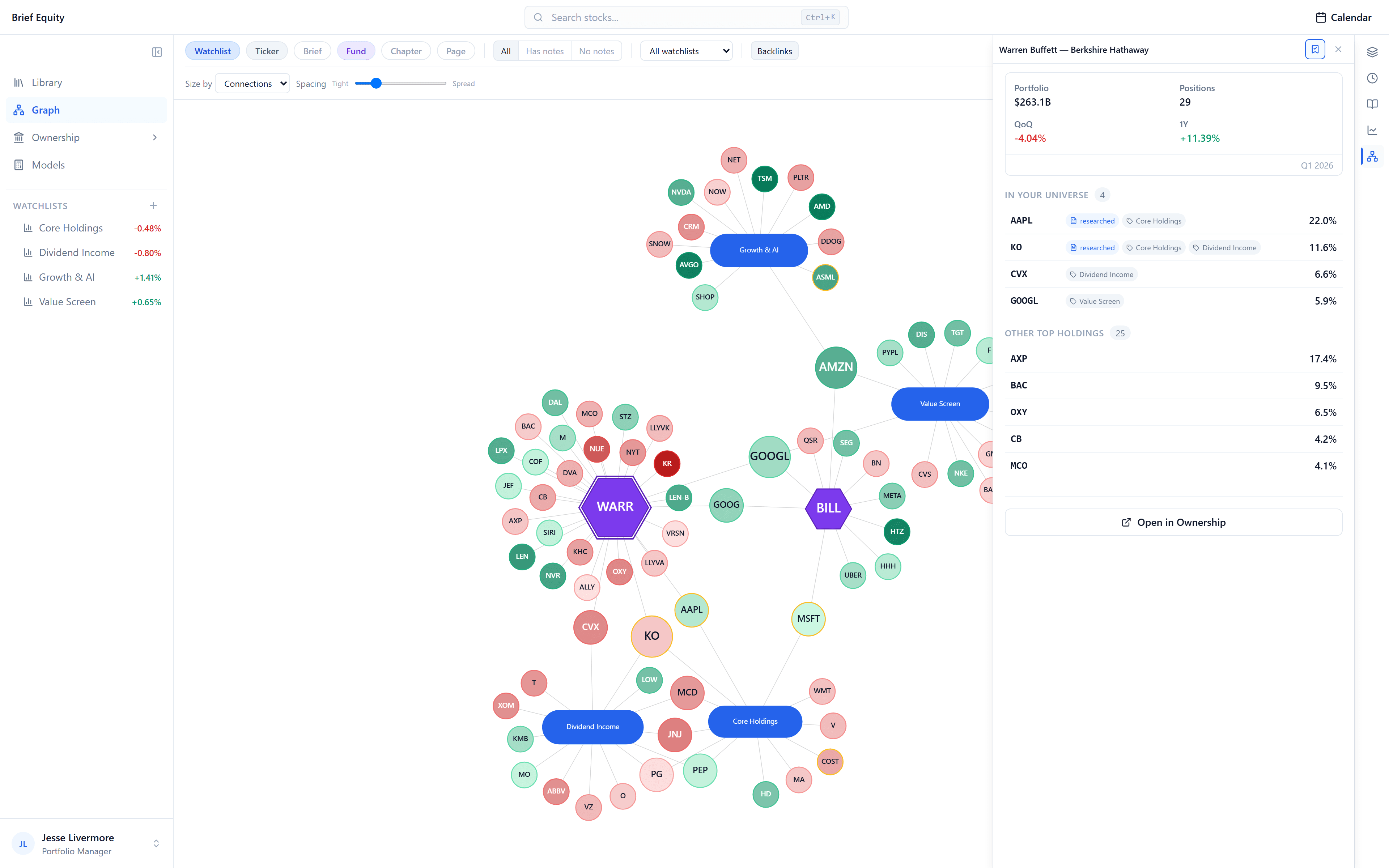This screenshot has height=868, width=1389.
Task: Open the Models section
Action: click(x=86, y=165)
